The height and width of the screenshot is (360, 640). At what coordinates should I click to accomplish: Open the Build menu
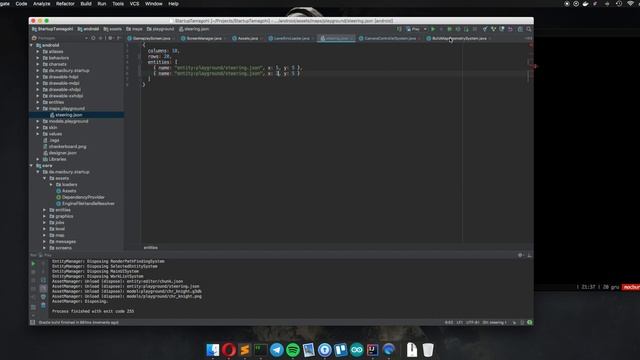(86, 4)
